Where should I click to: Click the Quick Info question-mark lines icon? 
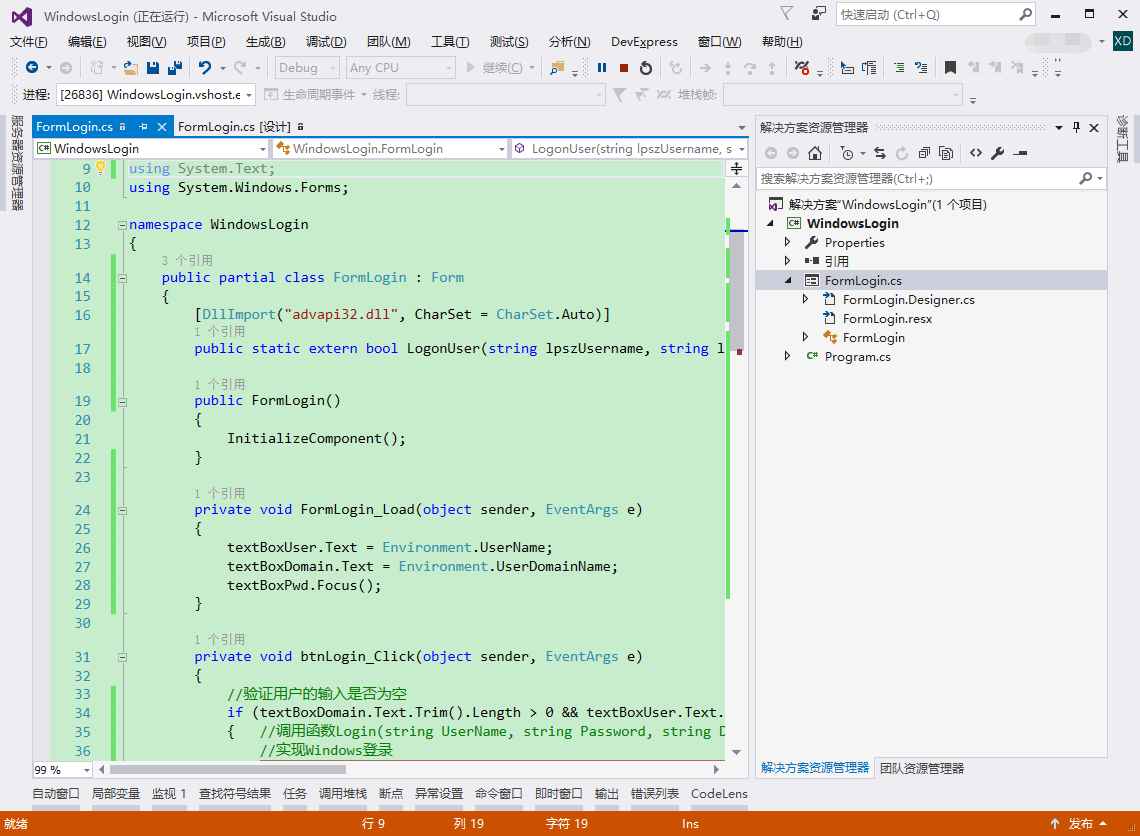point(921,68)
